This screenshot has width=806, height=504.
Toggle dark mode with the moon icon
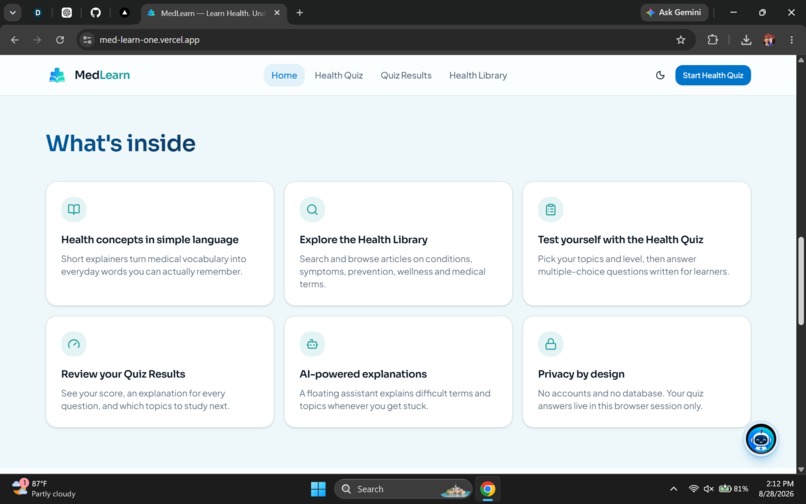(660, 75)
